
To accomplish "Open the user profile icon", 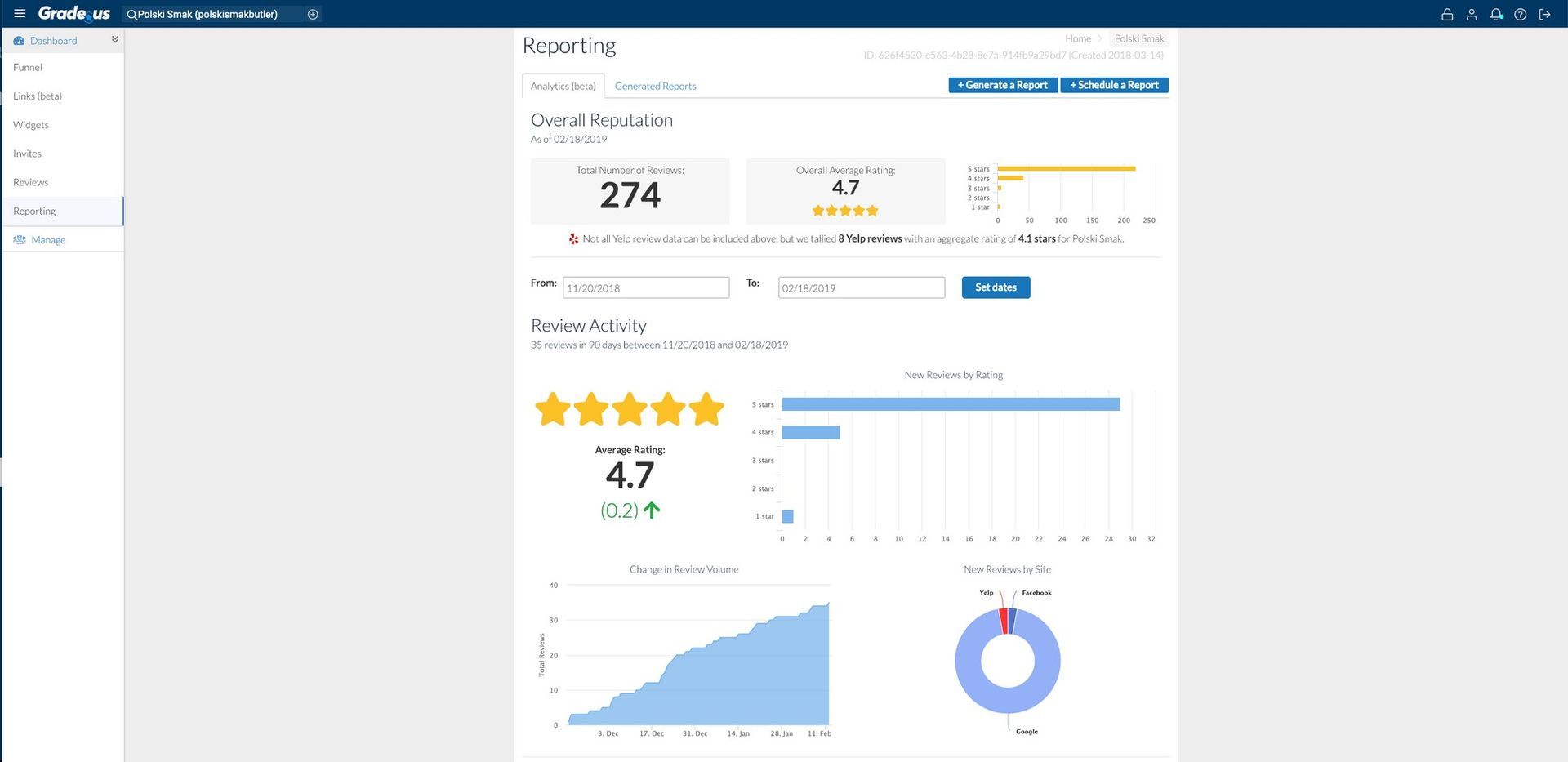I will [x=1472, y=14].
